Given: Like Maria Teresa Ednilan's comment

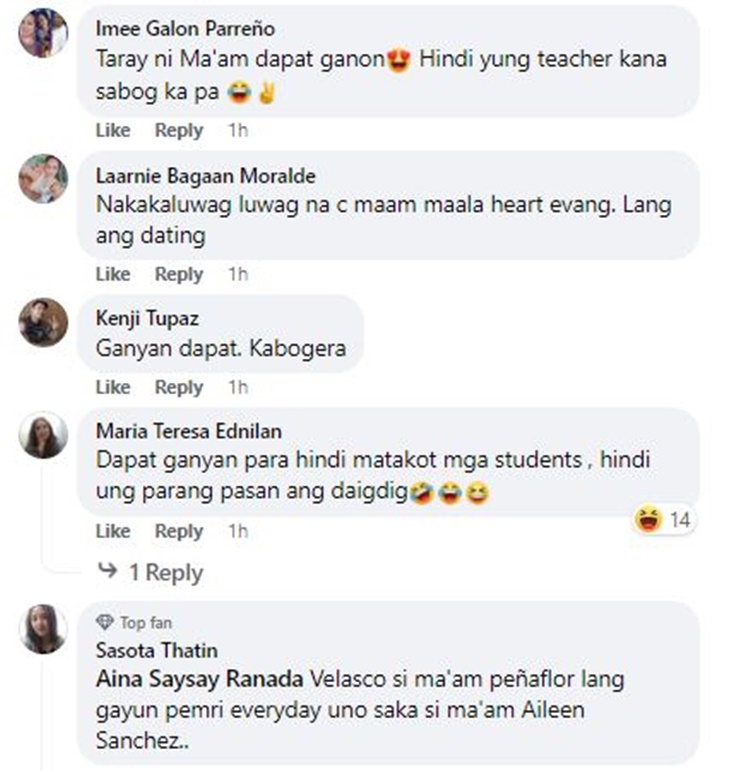Looking at the screenshot, I should (113, 531).
